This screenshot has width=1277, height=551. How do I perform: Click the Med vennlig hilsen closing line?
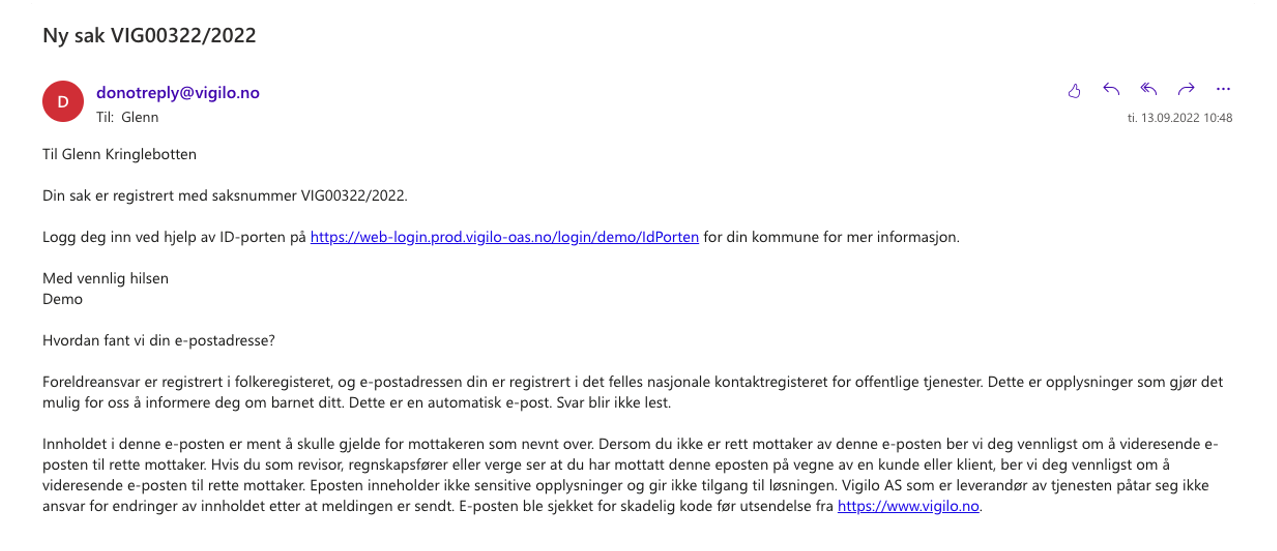(106, 279)
